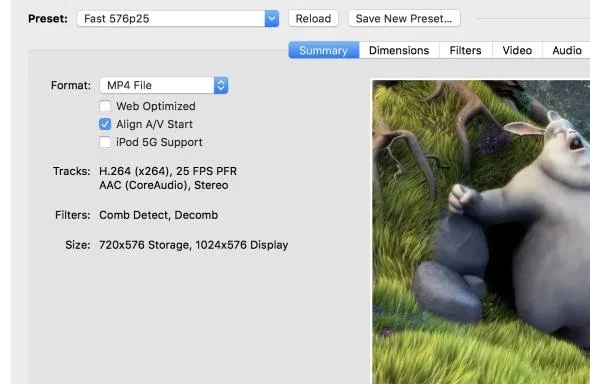Enable iPod 5G Support checkbox
590x384 pixels.
(105, 142)
